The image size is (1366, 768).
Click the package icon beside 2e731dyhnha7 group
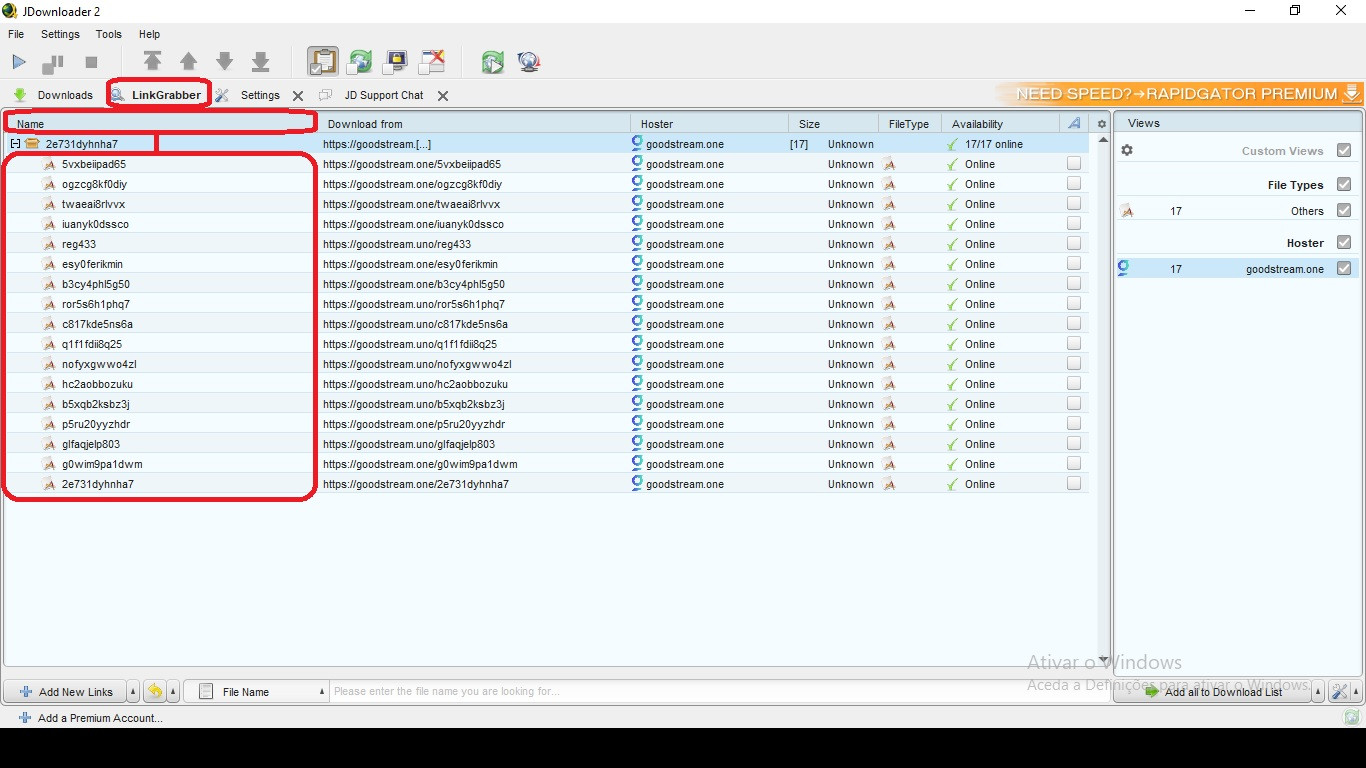(x=32, y=144)
